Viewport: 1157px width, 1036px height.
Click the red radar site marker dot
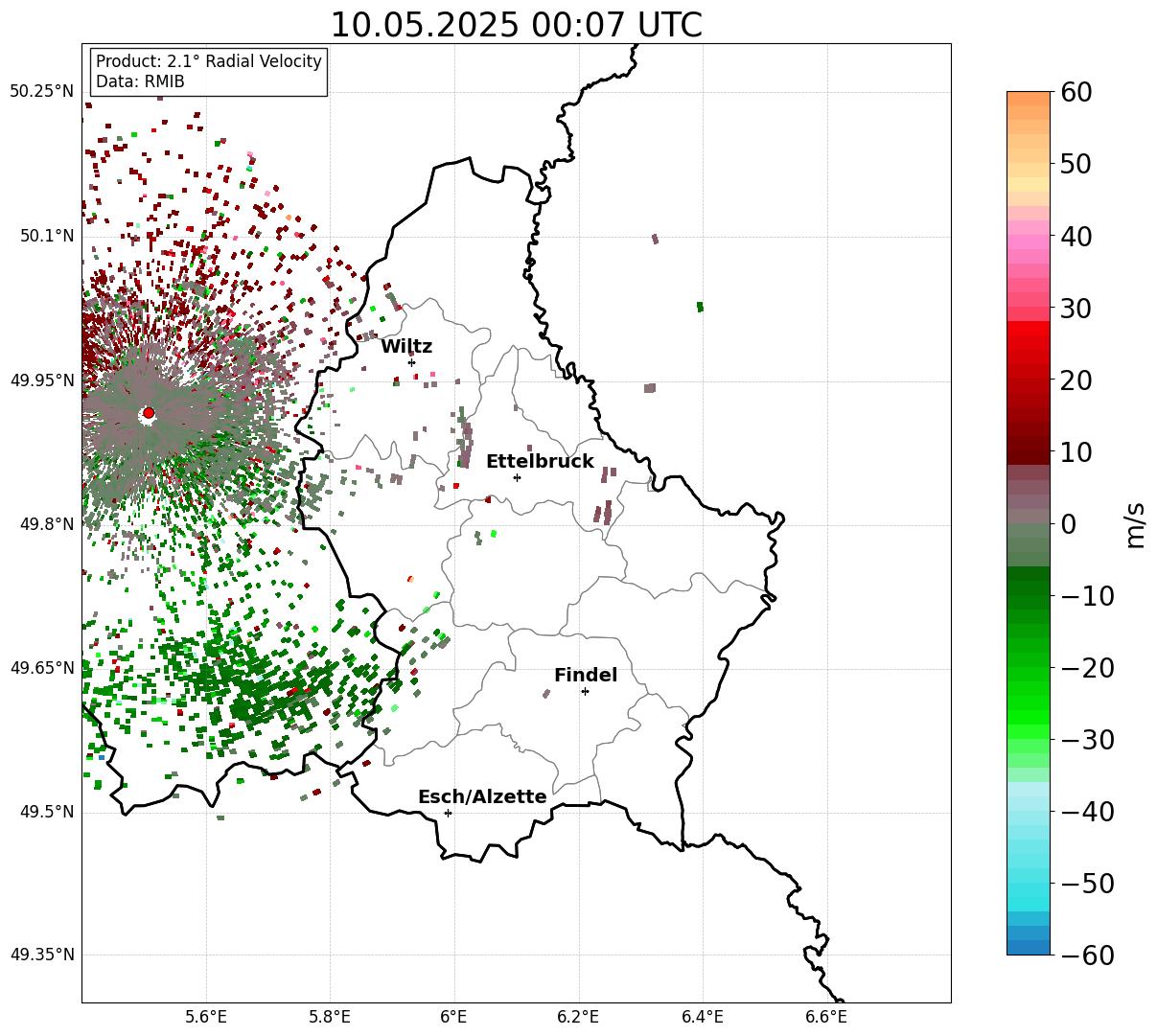pos(148,413)
